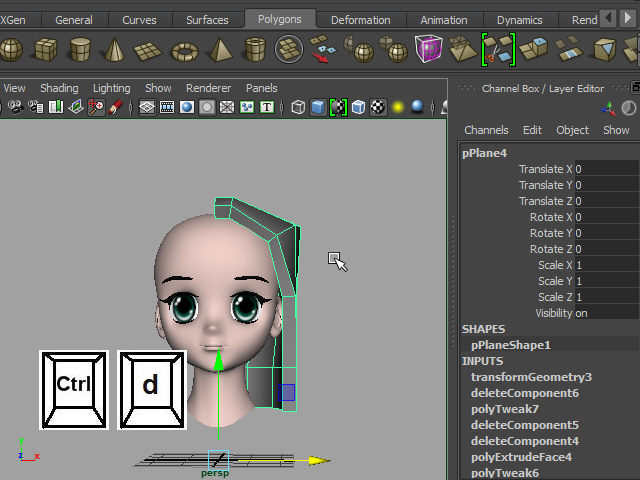Create a polygon sphere from the shelf
Screen dimensions: 640x480
coord(11,50)
